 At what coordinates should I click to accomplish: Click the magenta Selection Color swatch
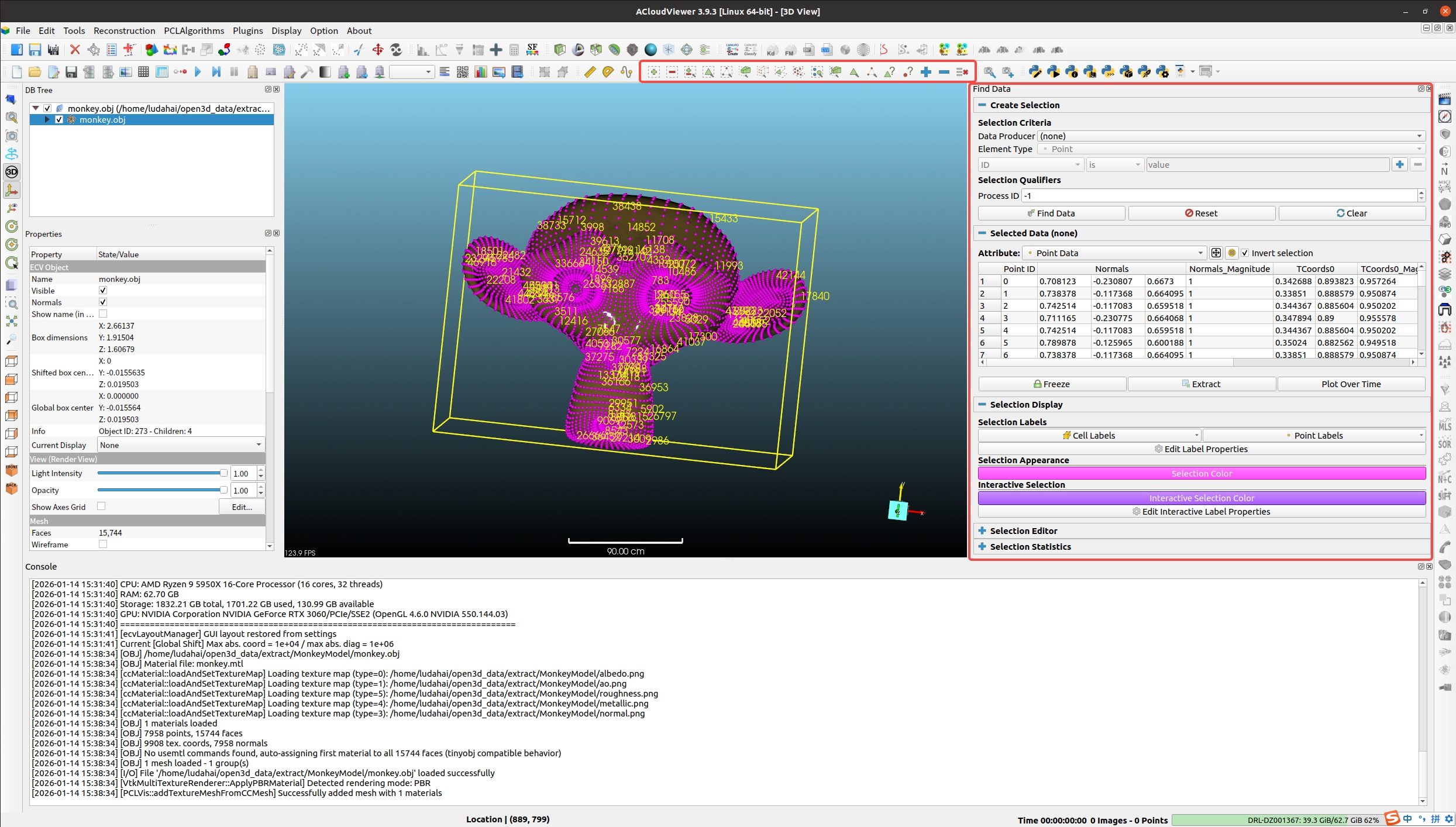point(1201,474)
